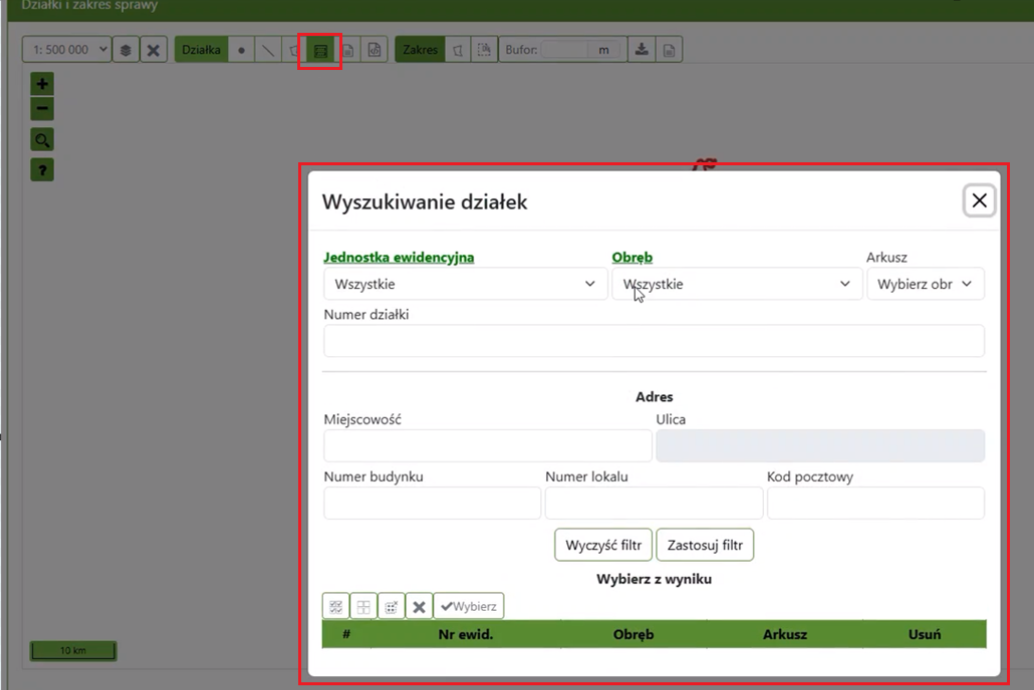Open the map help question mark
Screen dimensions: 1034x690
click(x=42, y=171)
